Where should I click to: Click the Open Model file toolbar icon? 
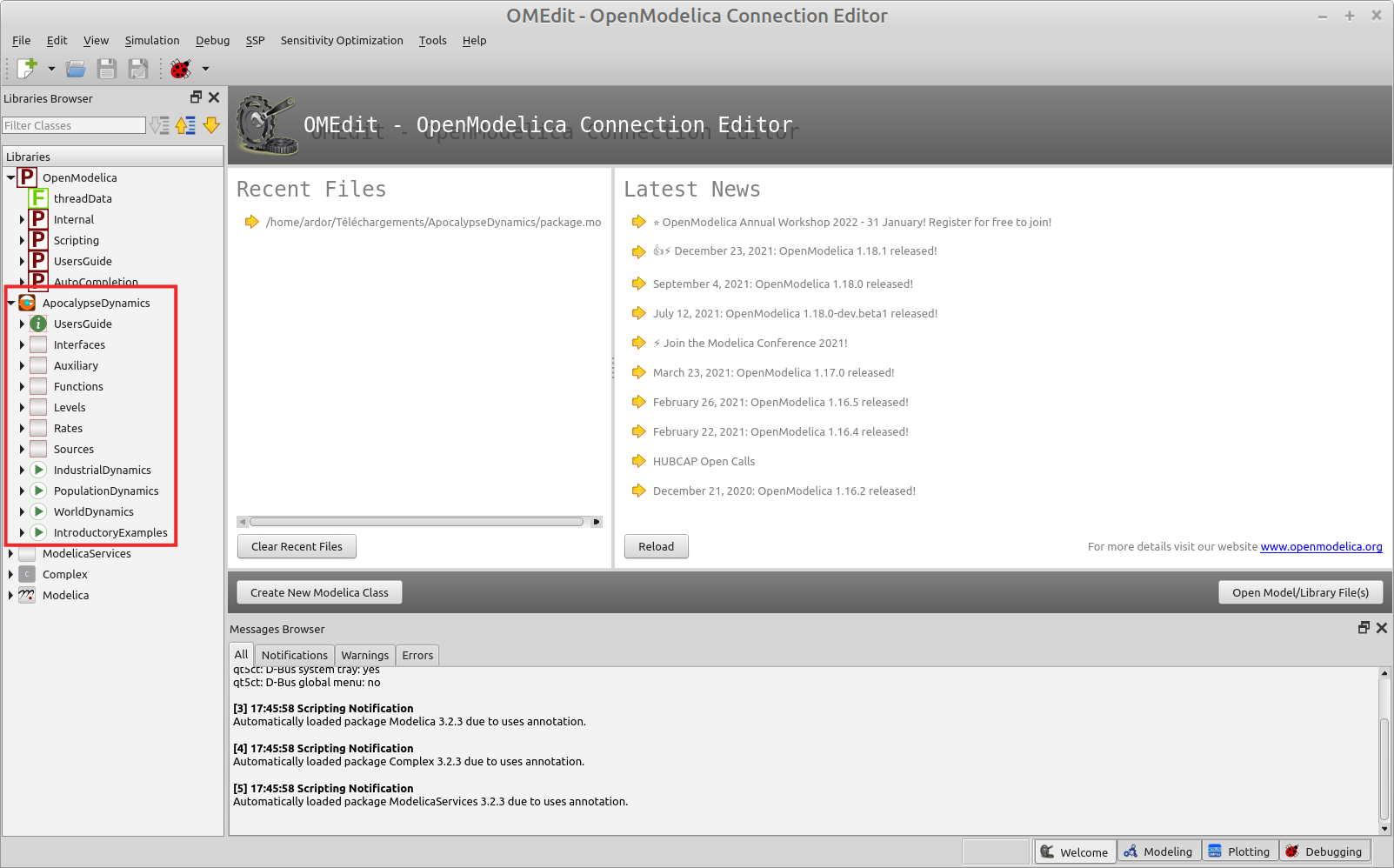coord(77,69)
